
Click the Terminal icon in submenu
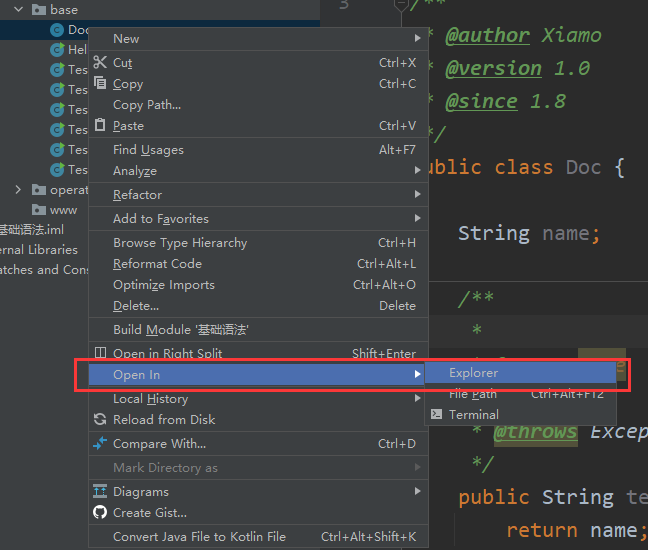coord(436,414)
